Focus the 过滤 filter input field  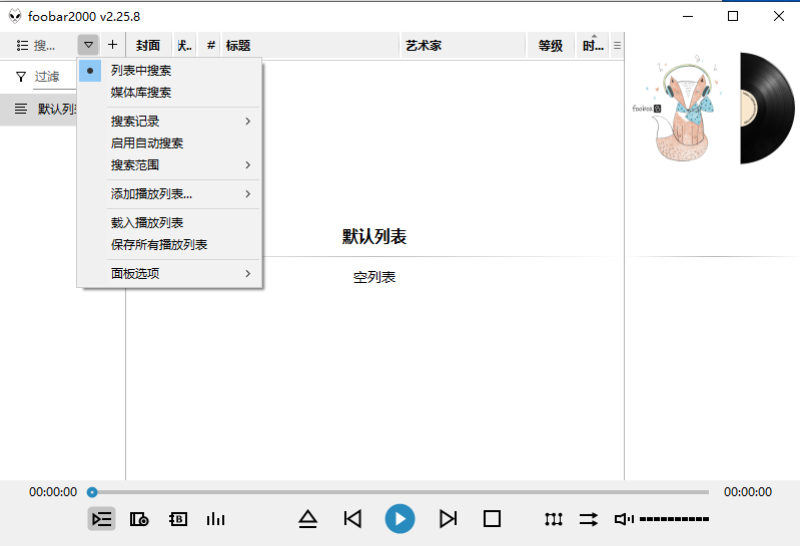55,77
